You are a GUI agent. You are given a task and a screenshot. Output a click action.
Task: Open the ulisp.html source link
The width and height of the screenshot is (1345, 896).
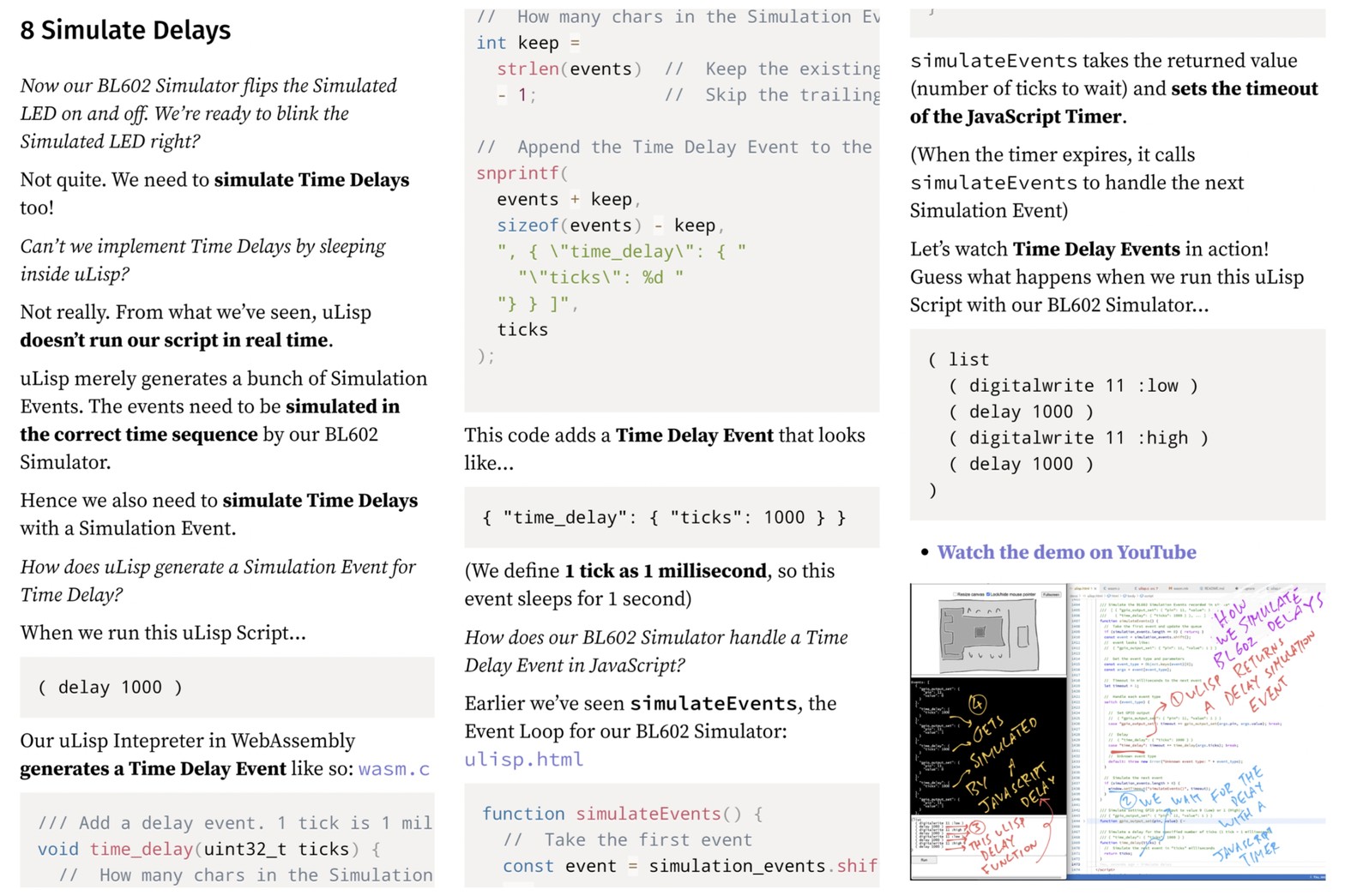[523, 759]
